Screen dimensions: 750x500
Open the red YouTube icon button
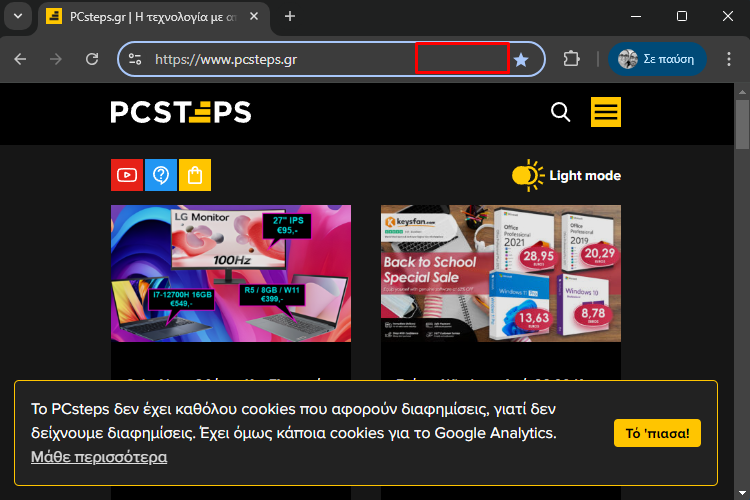(127, 175)
